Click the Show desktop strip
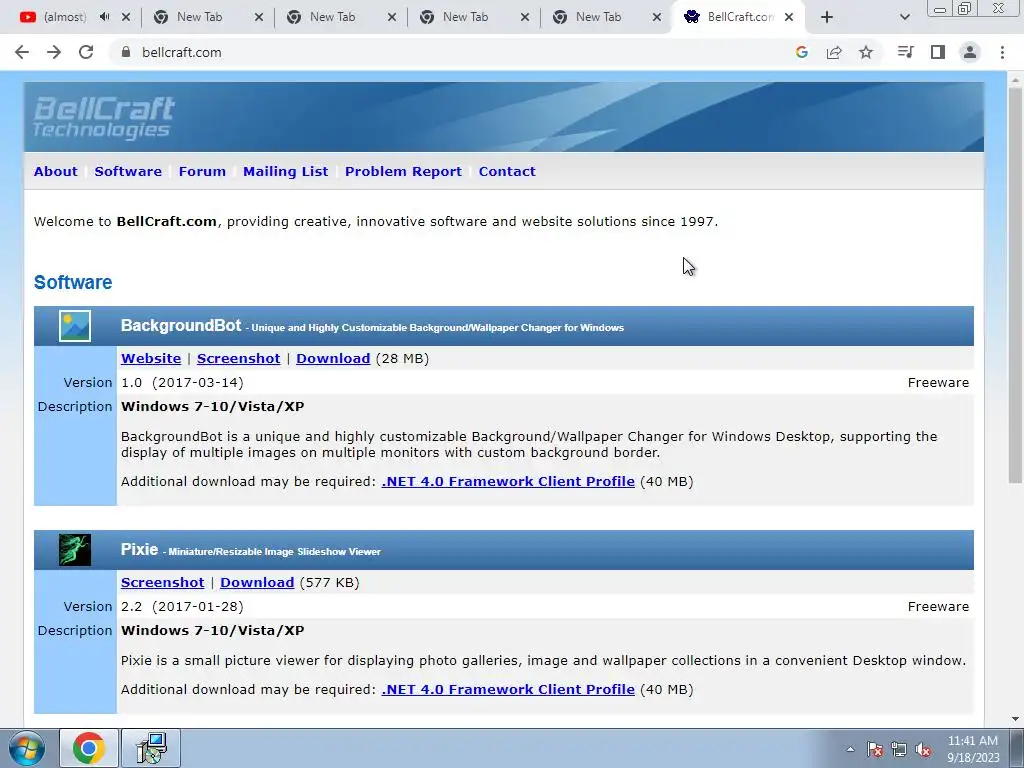The height and width of the screenshot is (768, 1024). click(1017, 748)
